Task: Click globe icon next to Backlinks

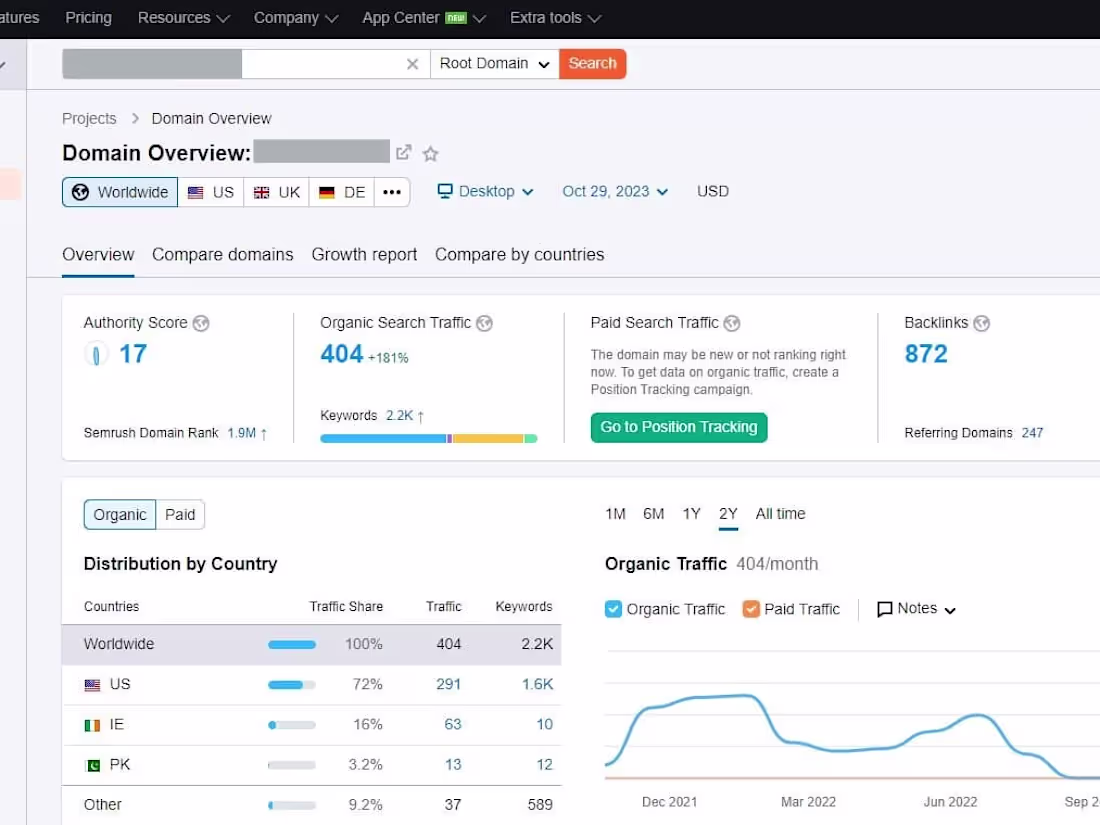Action: 982,323
